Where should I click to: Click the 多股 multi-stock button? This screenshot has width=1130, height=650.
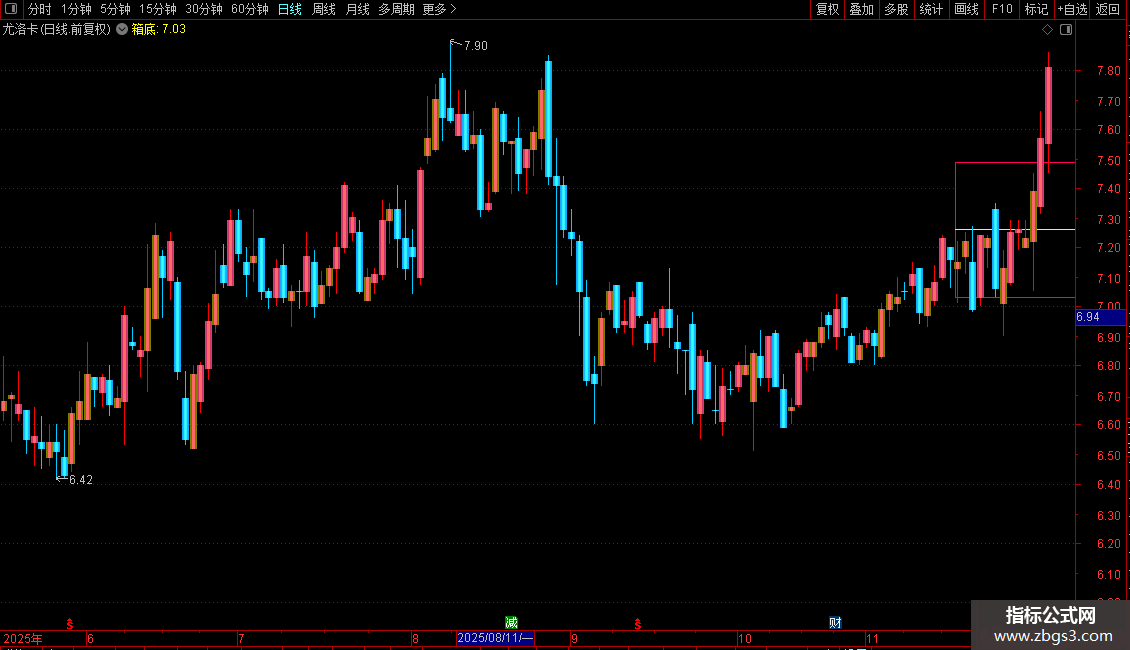pos(896,9)
